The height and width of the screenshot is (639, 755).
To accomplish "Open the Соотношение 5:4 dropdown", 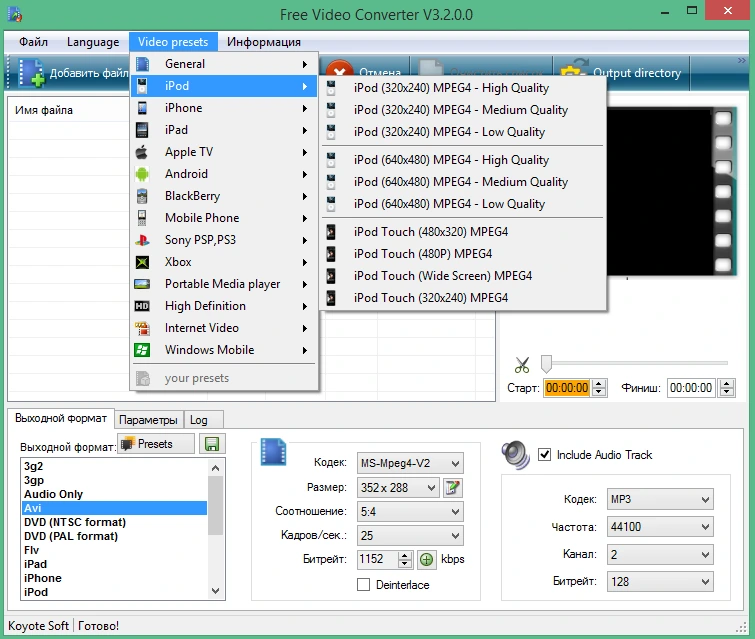I will point(410,511).
